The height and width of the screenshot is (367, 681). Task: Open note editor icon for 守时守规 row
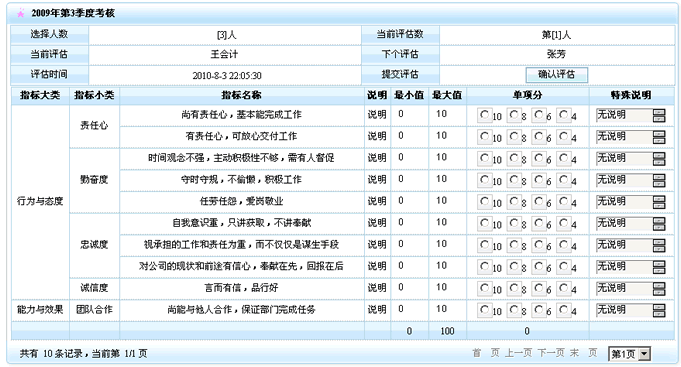click(x=659, y=181)
